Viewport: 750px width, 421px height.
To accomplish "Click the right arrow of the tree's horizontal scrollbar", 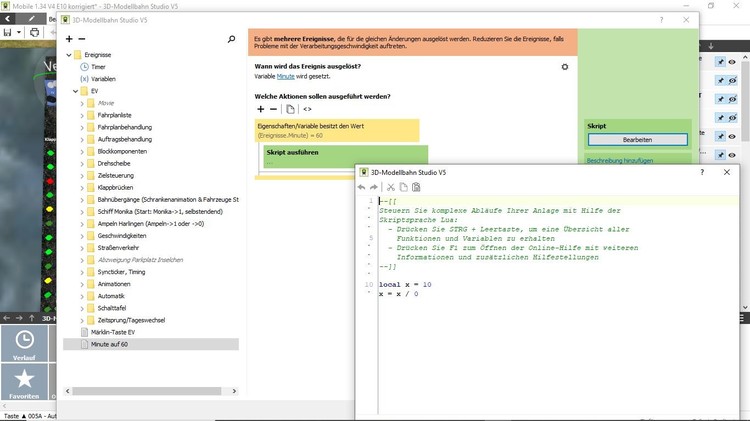I will [x=234, y=391].
